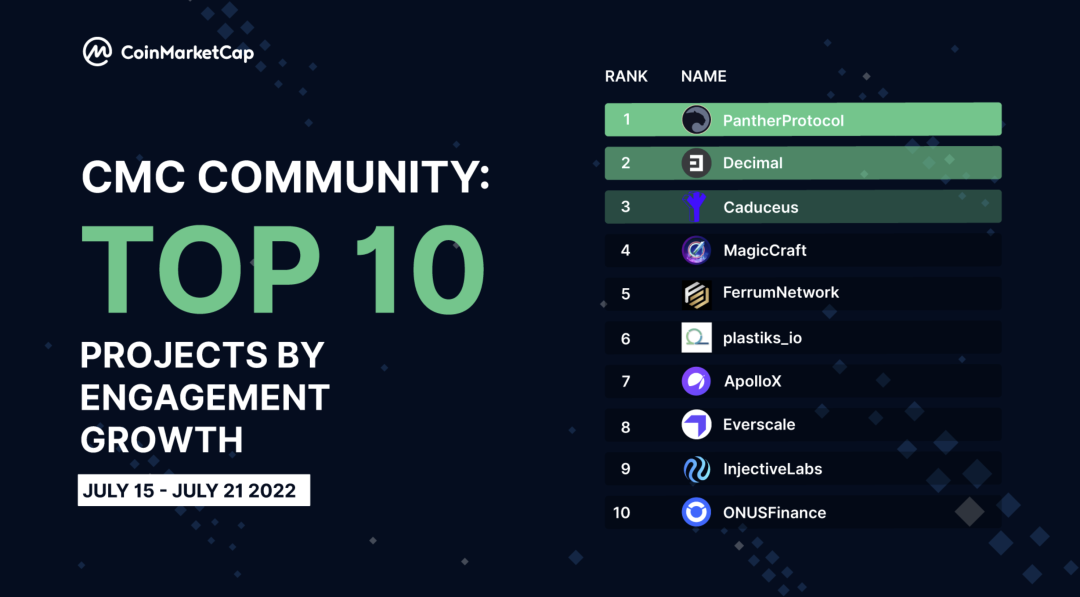
Task: Click the FerrumNetwork gold logo
Action: [696, 293]
